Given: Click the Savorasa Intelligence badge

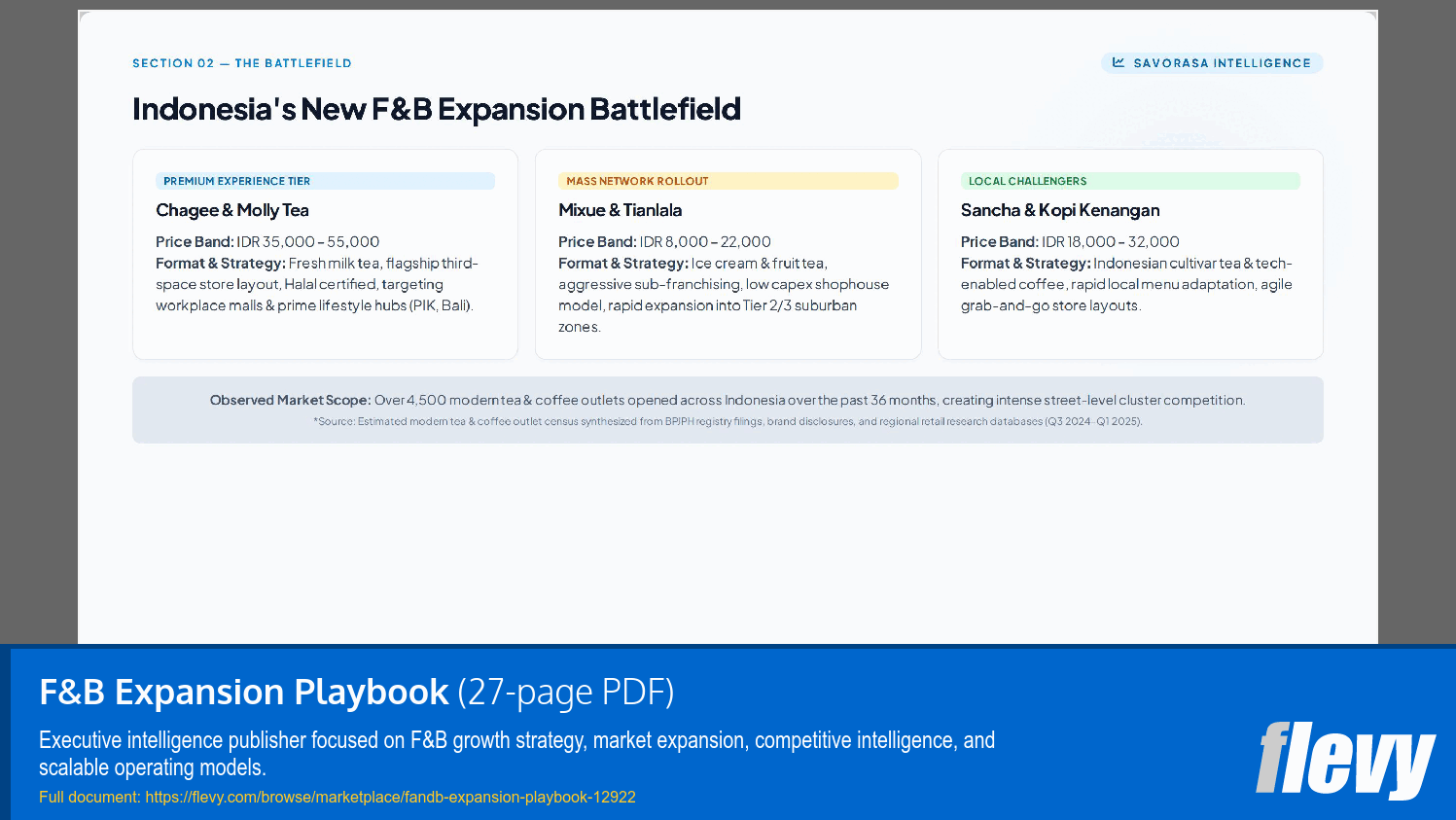Looking at the screenshot, I should click(x=1212, y=63).
